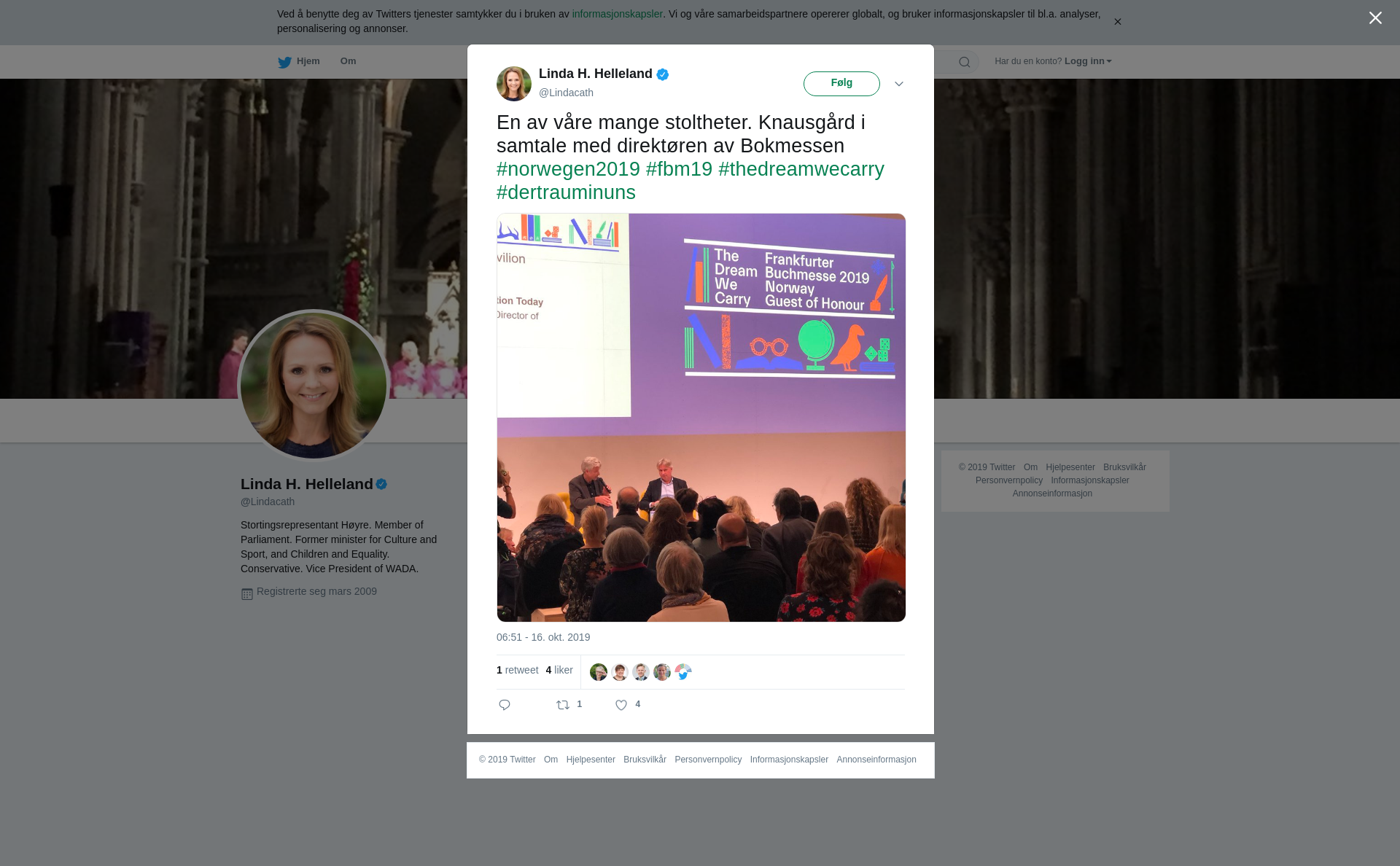Image resolution: width=1400 pixels, height=866 pixels.
Task: Click last liker avatar with Twitter bird
Action: pyautogui.click(x=683, y=672)
